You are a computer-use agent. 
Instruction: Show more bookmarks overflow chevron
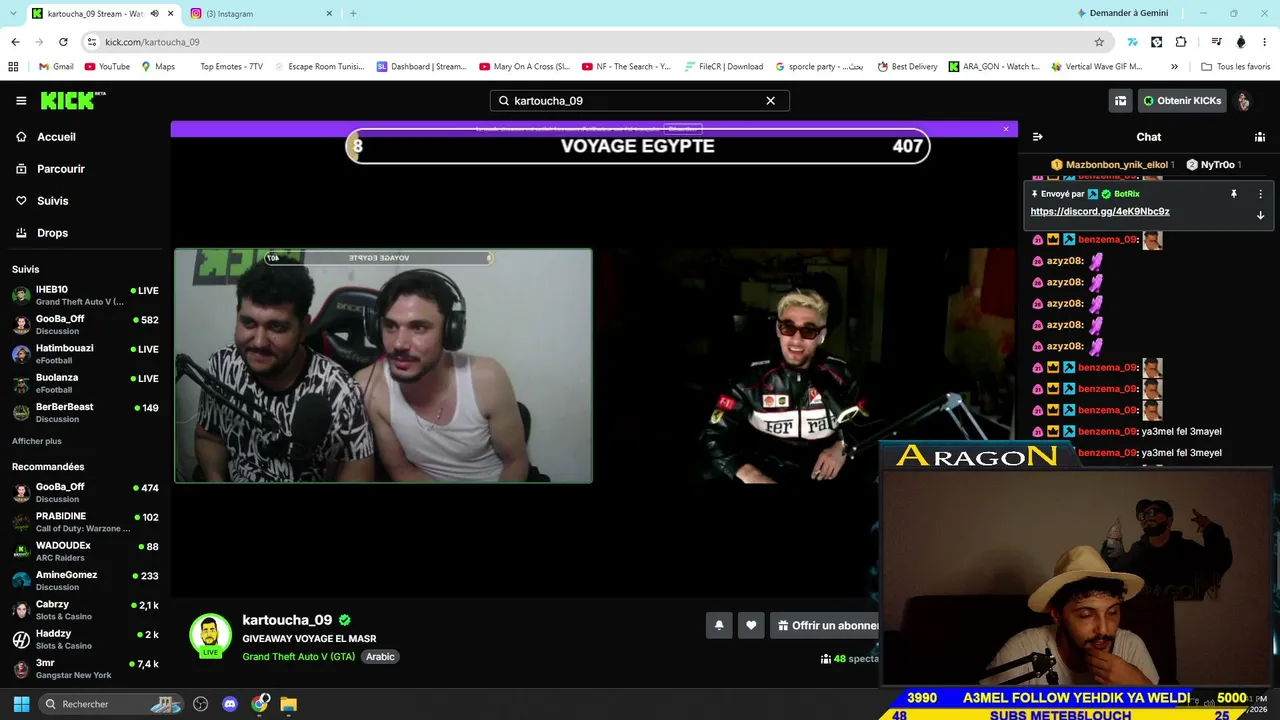[1174, 67]
